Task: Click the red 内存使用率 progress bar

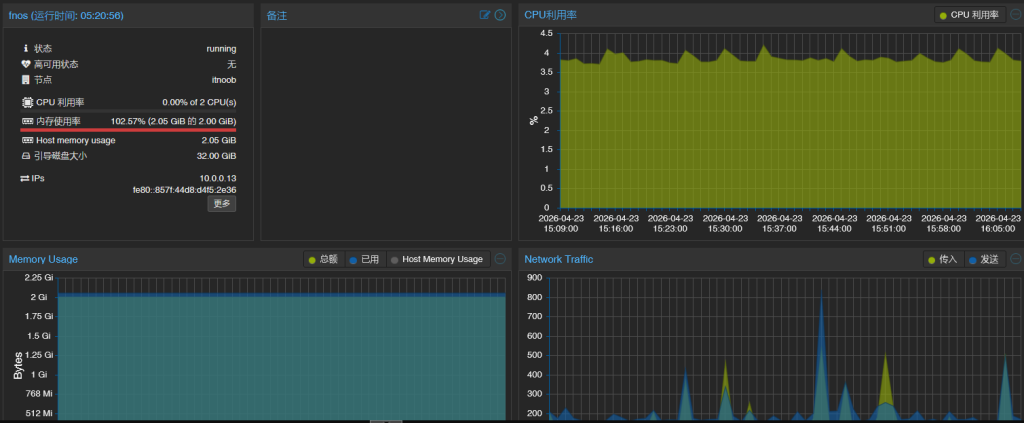Action: (128, 129)
